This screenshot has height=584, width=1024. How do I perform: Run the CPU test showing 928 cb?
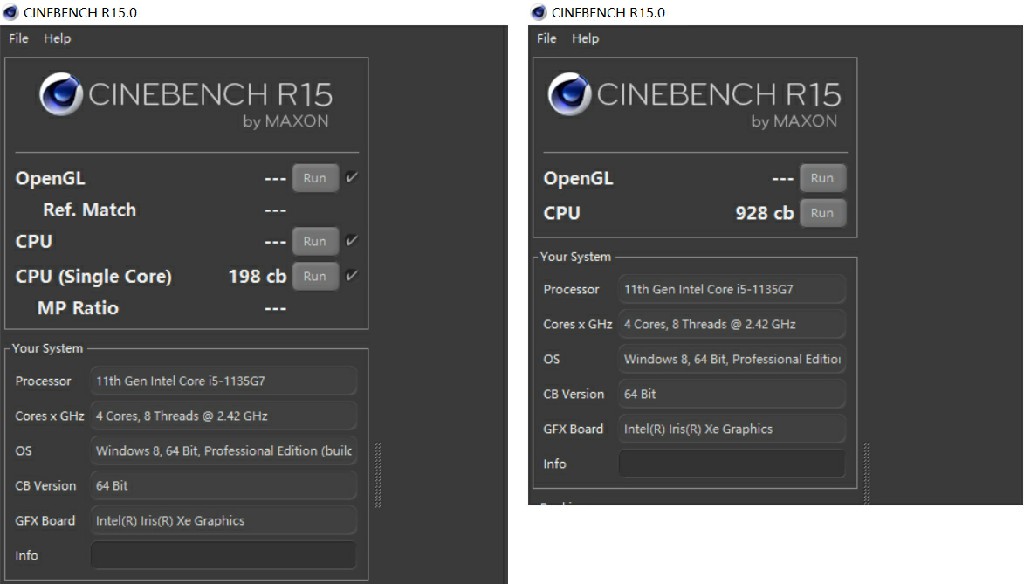tap(823, 213)
